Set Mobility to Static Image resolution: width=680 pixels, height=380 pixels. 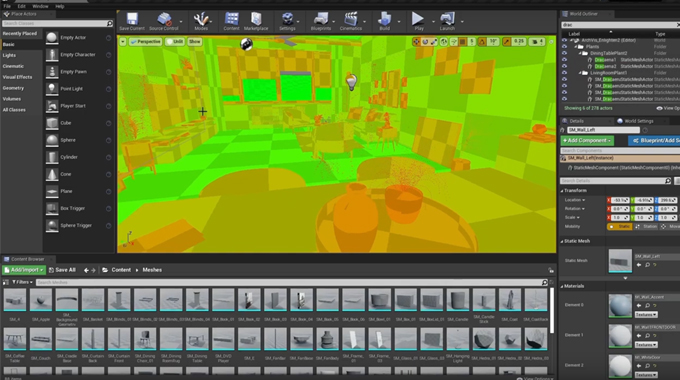(x=620, y=226)
